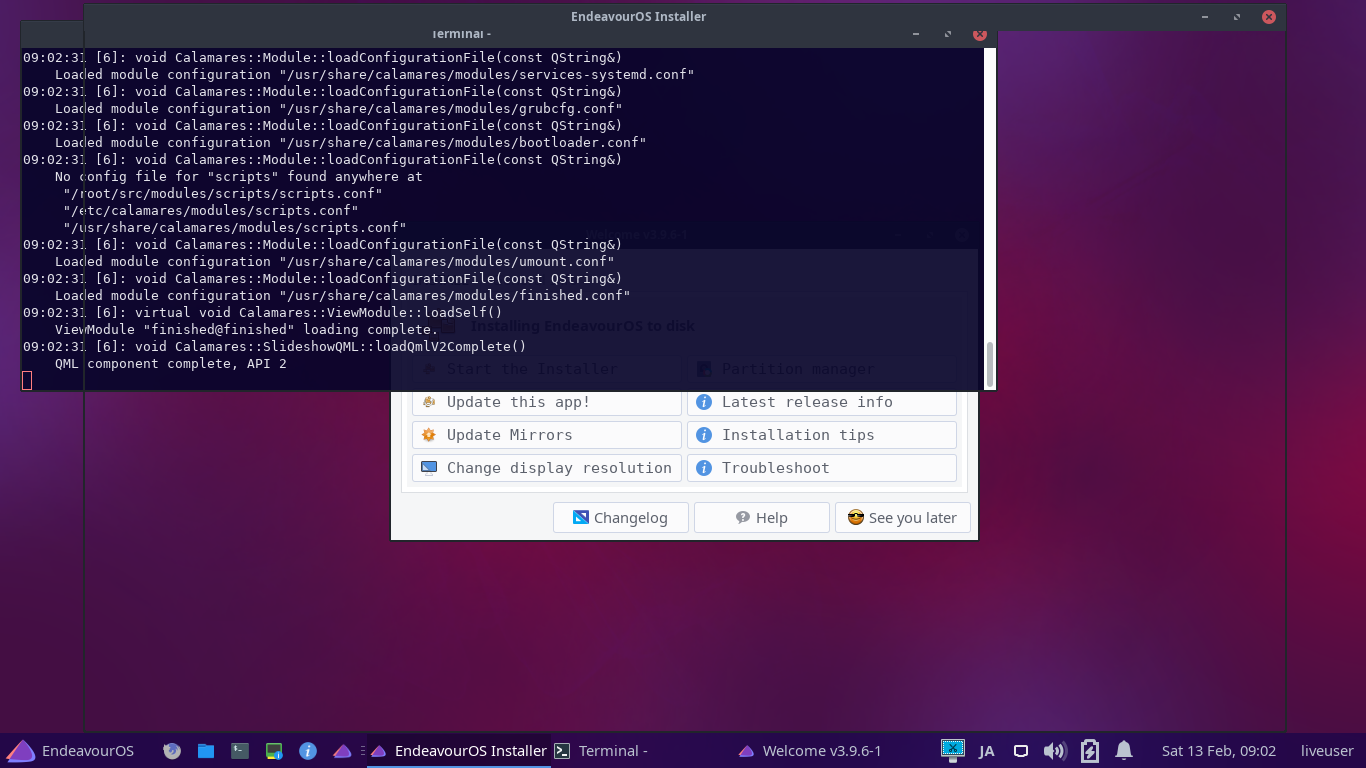Click the Help button in Welcome

coord(761,518)
